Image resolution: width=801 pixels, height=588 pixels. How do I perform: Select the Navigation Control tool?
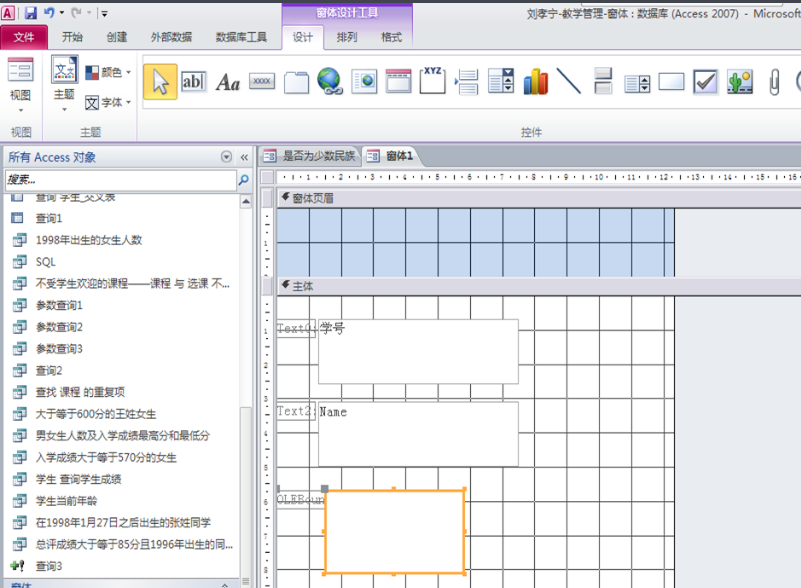(x=398, y=82)
